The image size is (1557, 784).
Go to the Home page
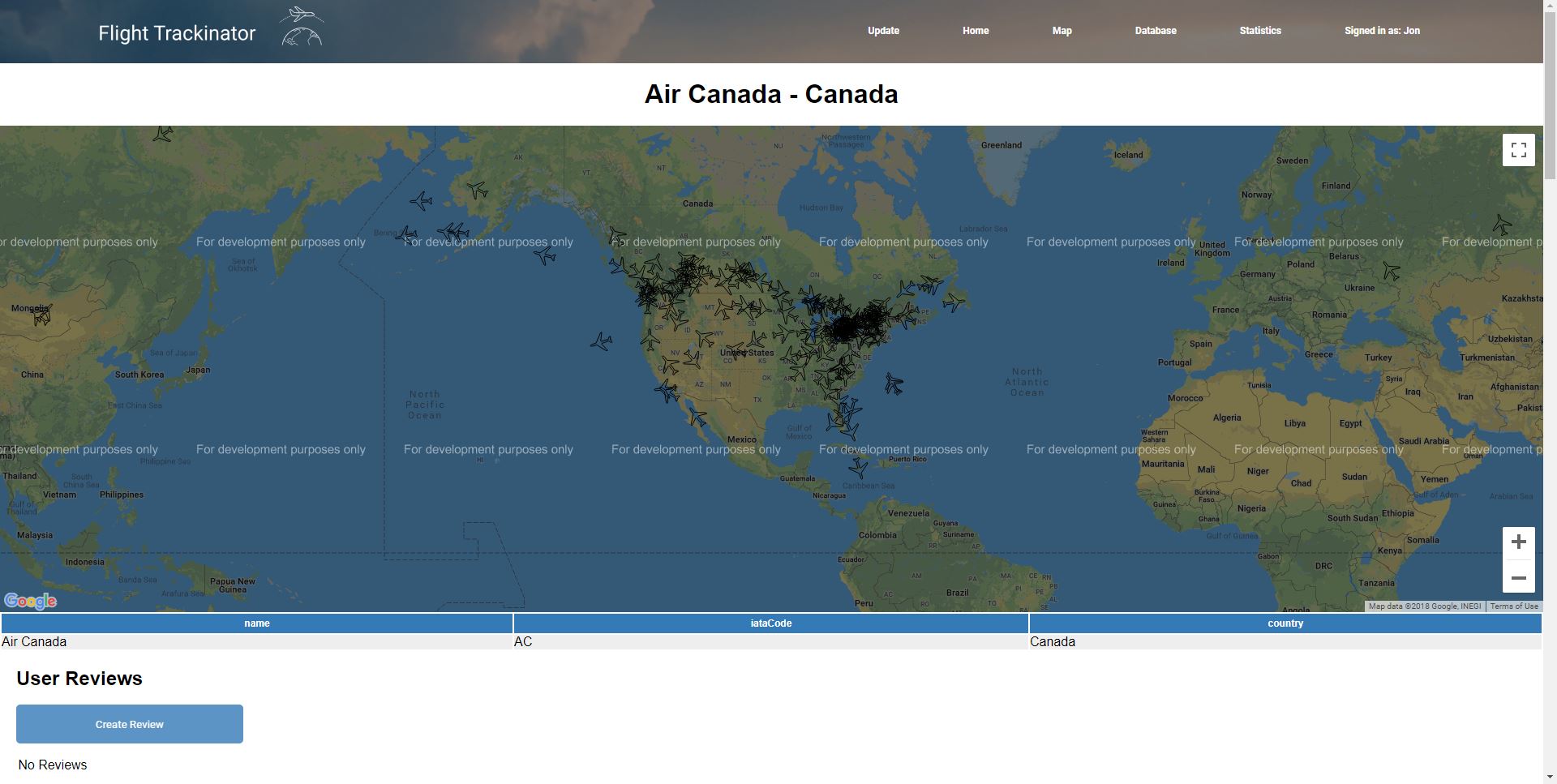pos(976,31)
